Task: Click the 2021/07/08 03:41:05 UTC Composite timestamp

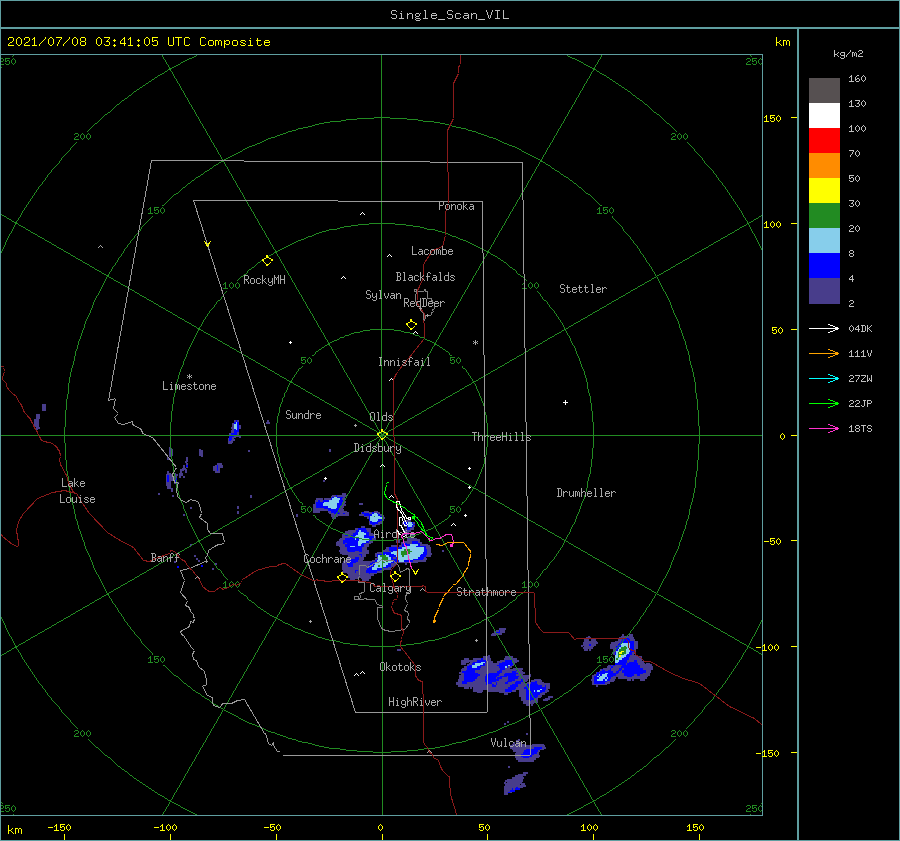Action: coord(138,42)
